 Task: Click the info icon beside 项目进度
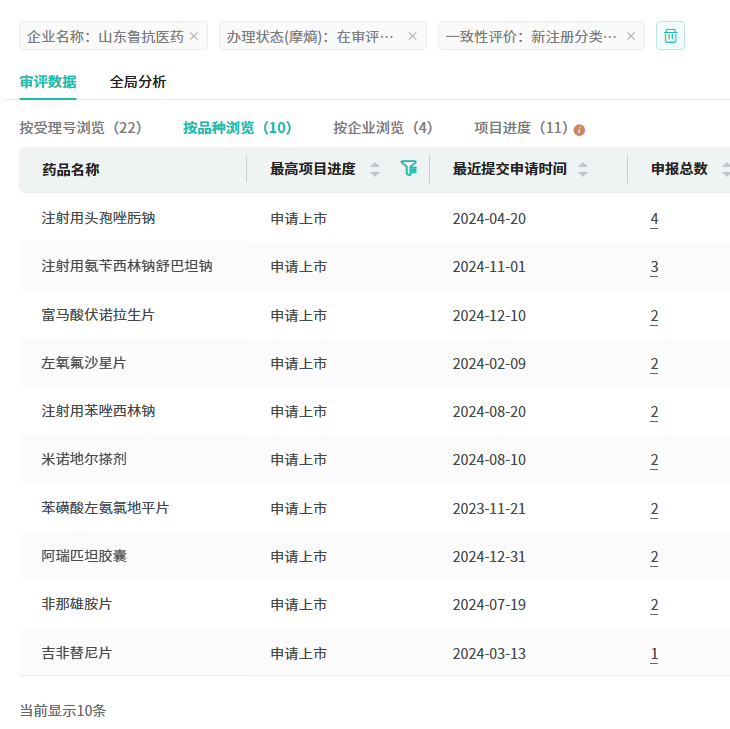pos(579,129)
